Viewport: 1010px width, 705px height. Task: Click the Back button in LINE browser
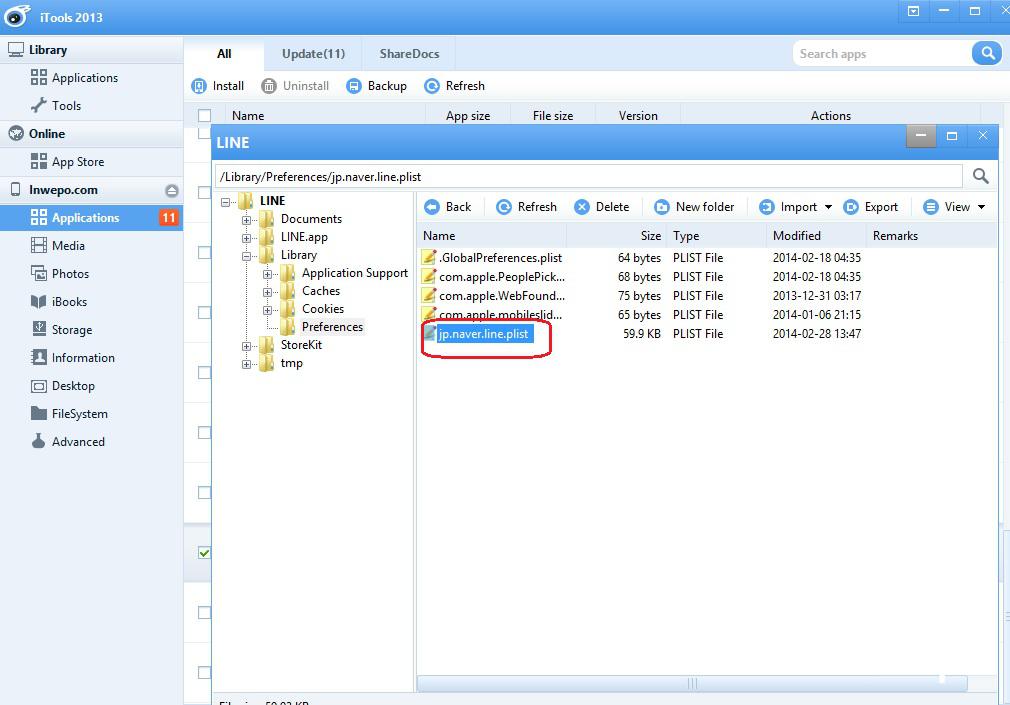[447, 207]
